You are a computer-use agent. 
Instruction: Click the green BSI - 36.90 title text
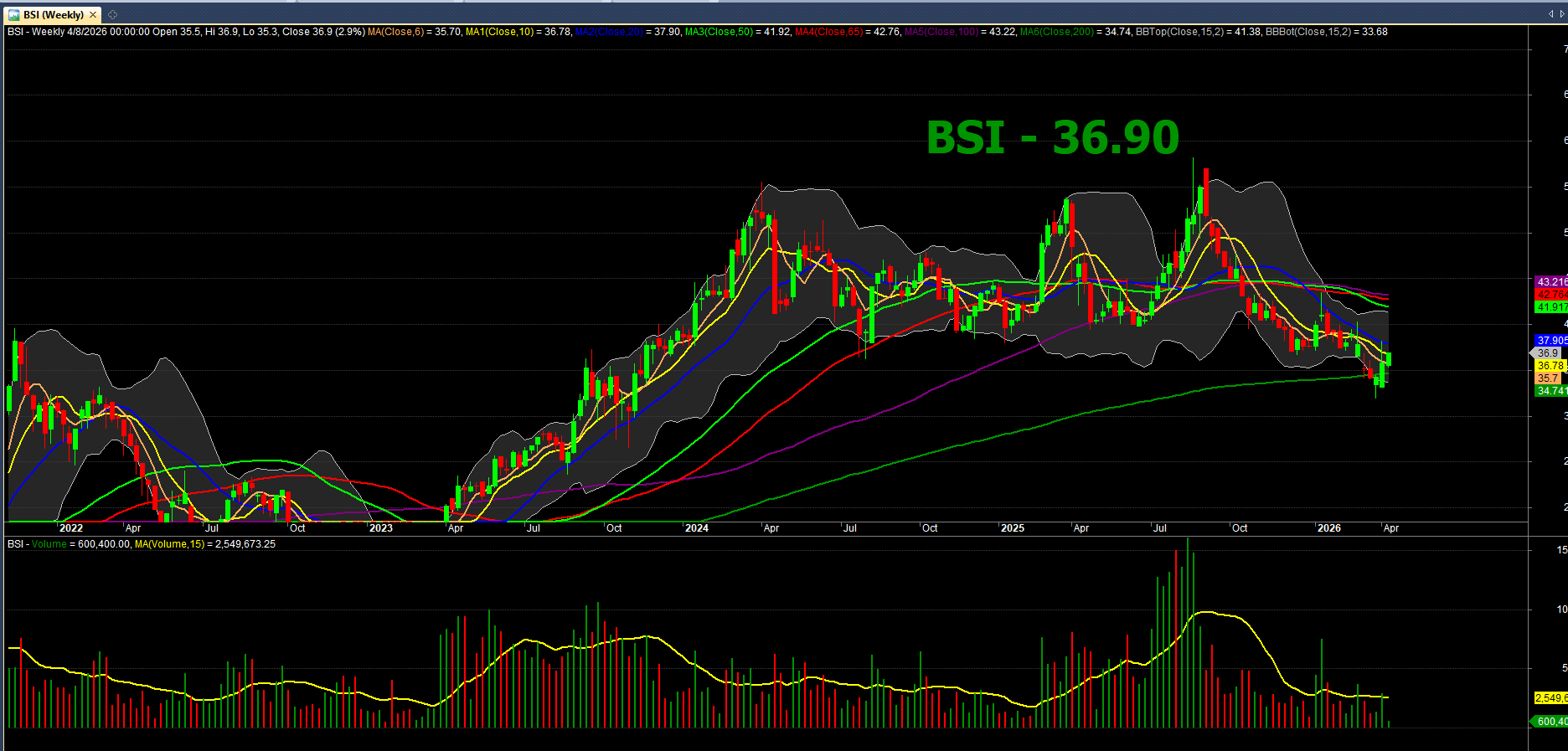(x=1053, y=137)
